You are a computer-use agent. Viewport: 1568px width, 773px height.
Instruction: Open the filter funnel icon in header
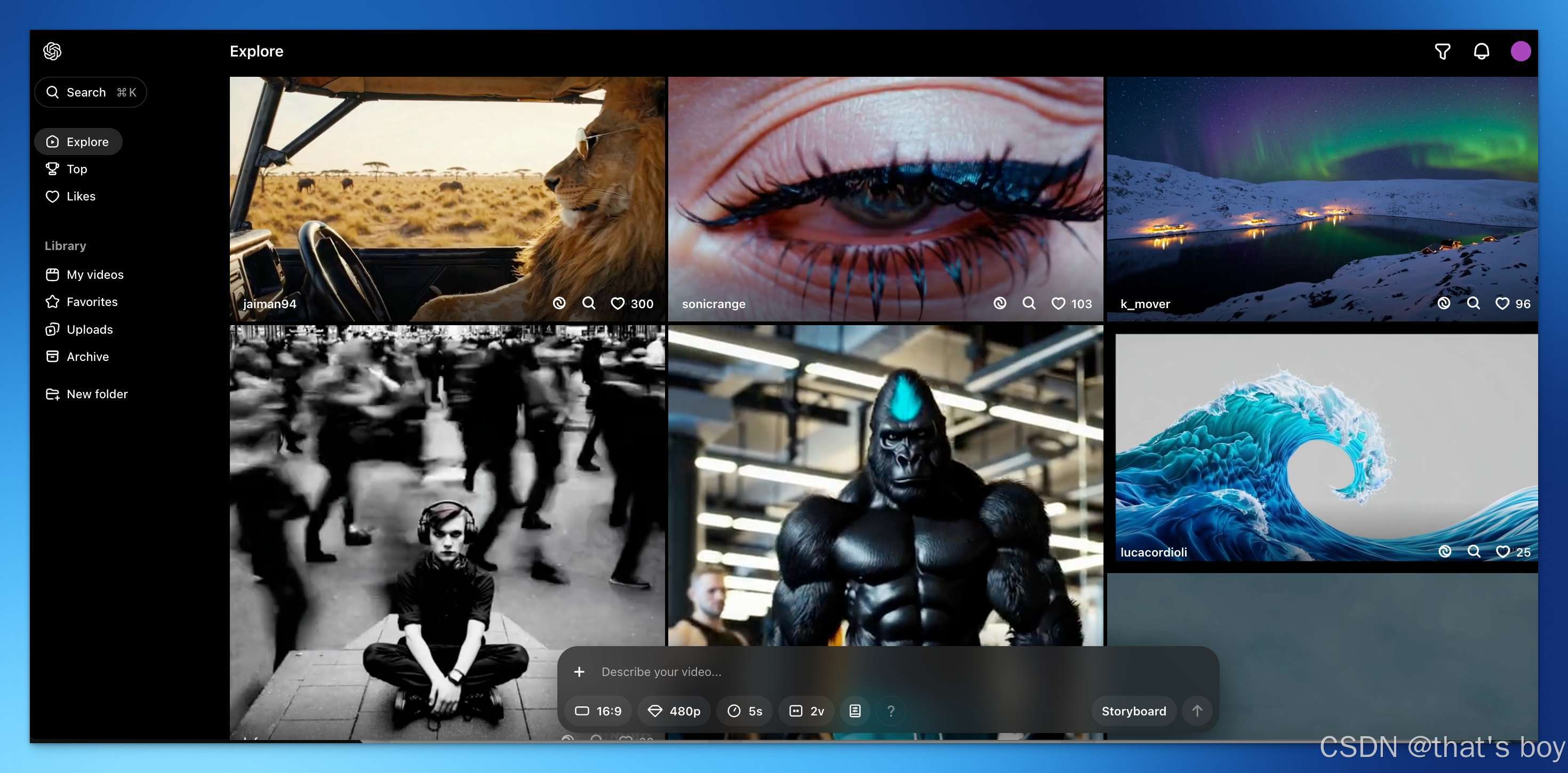pos(1442,52)
